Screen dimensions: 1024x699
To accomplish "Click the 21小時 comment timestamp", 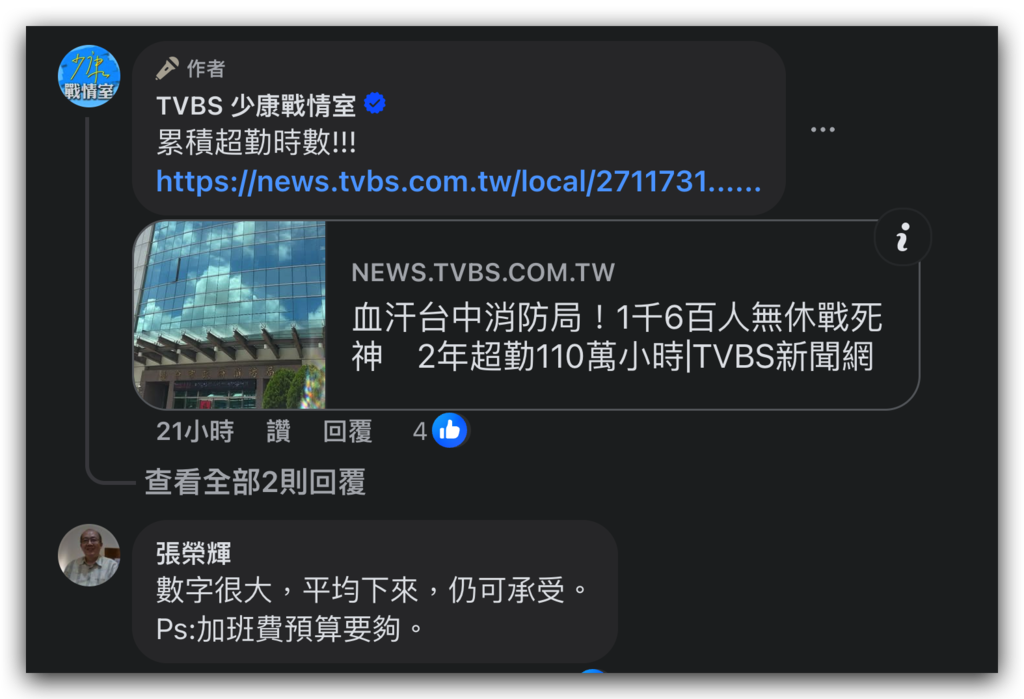I will (x=195, y=431).
